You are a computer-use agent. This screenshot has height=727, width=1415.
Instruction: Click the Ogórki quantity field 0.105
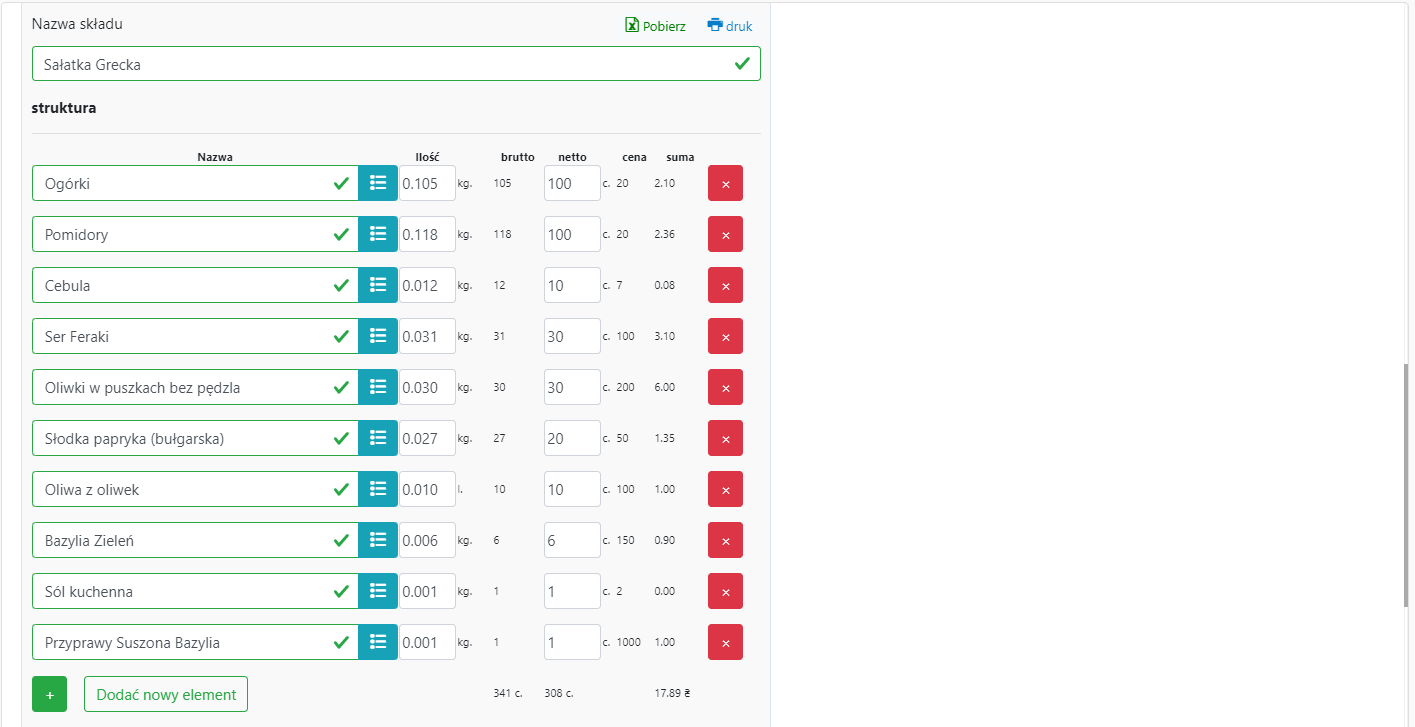click(x=427, y=184)
